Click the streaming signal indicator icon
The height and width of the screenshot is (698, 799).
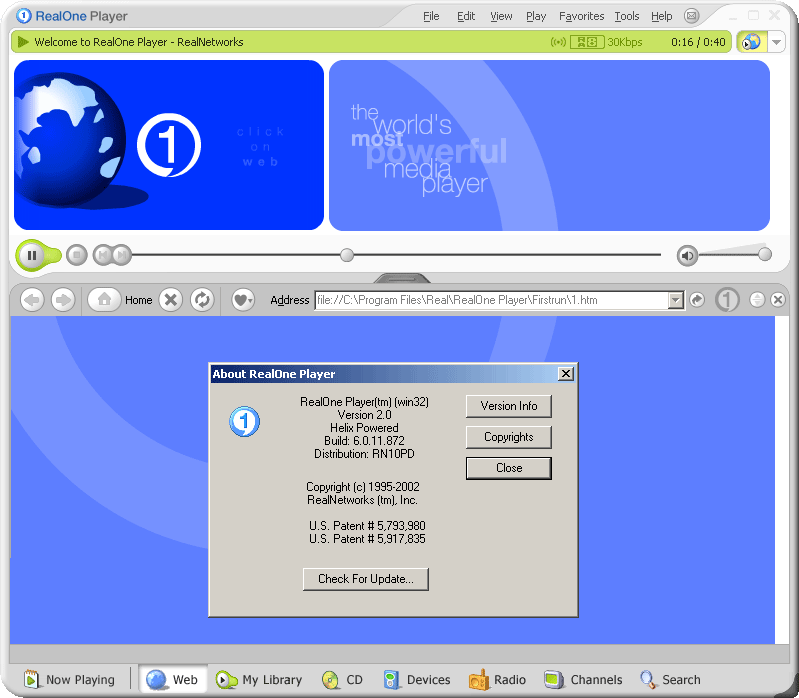558,42
